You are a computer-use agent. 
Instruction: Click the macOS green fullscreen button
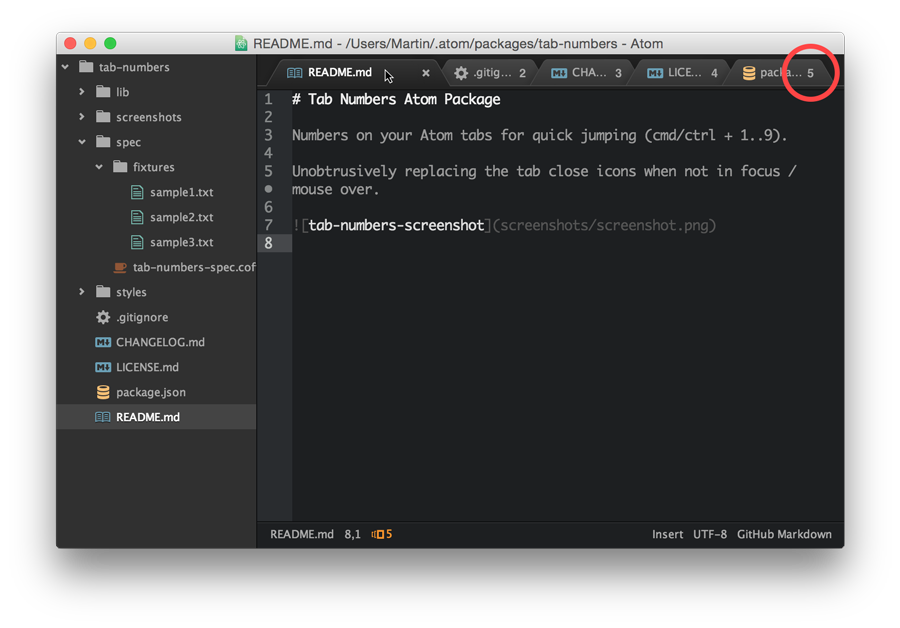pyautogui.click(x=110, y=44)
